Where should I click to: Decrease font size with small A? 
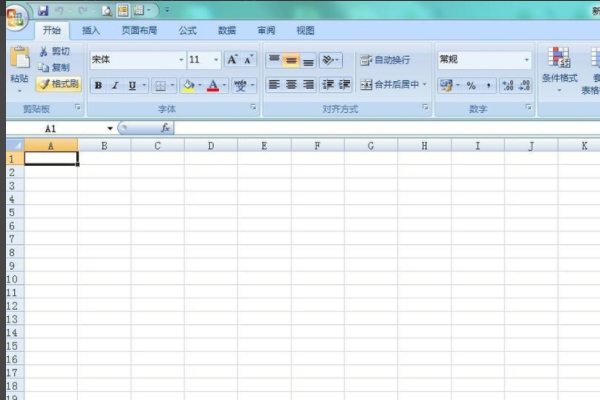tap(248, 60)
